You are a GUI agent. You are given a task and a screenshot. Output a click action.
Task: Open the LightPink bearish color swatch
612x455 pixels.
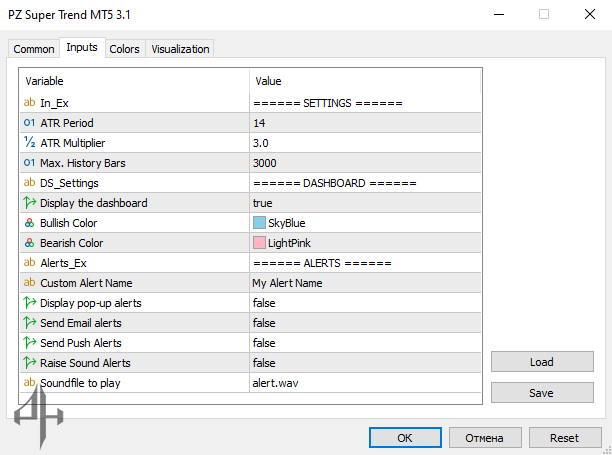(x=259, y=243)
